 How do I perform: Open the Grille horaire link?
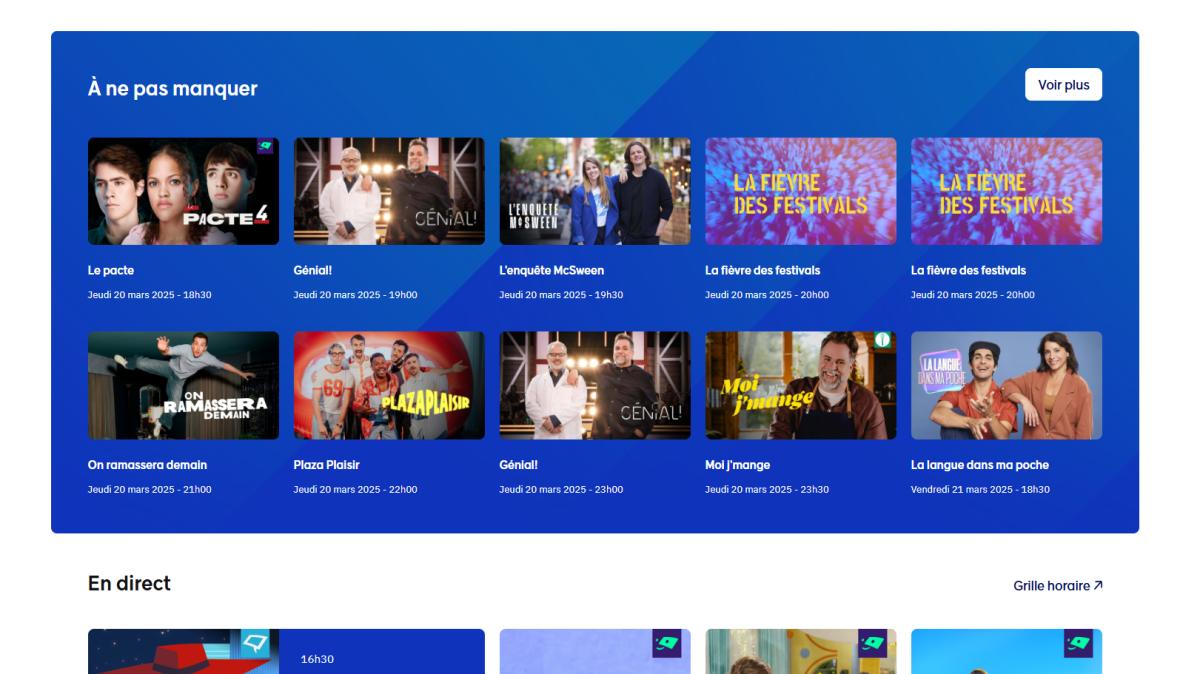pos(1051,586)
